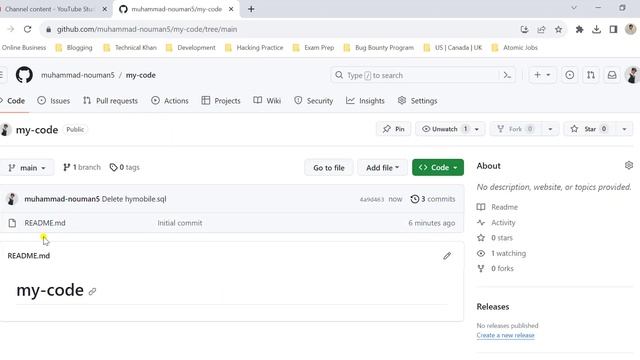Screen dimensions: 640x360
Task: View 0 tags link
Action: pos(124,167)
